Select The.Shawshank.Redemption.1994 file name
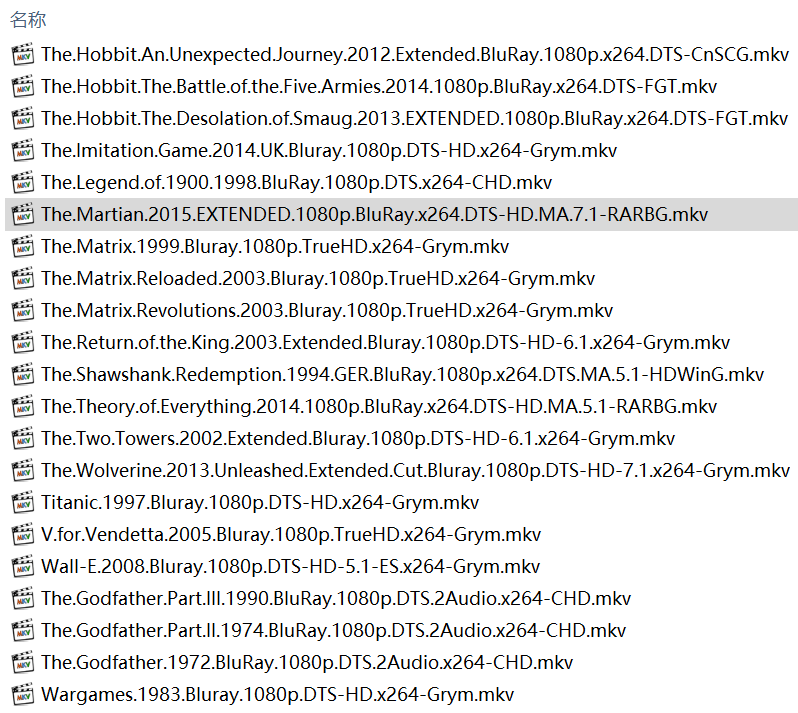 (x=402, y=375)
